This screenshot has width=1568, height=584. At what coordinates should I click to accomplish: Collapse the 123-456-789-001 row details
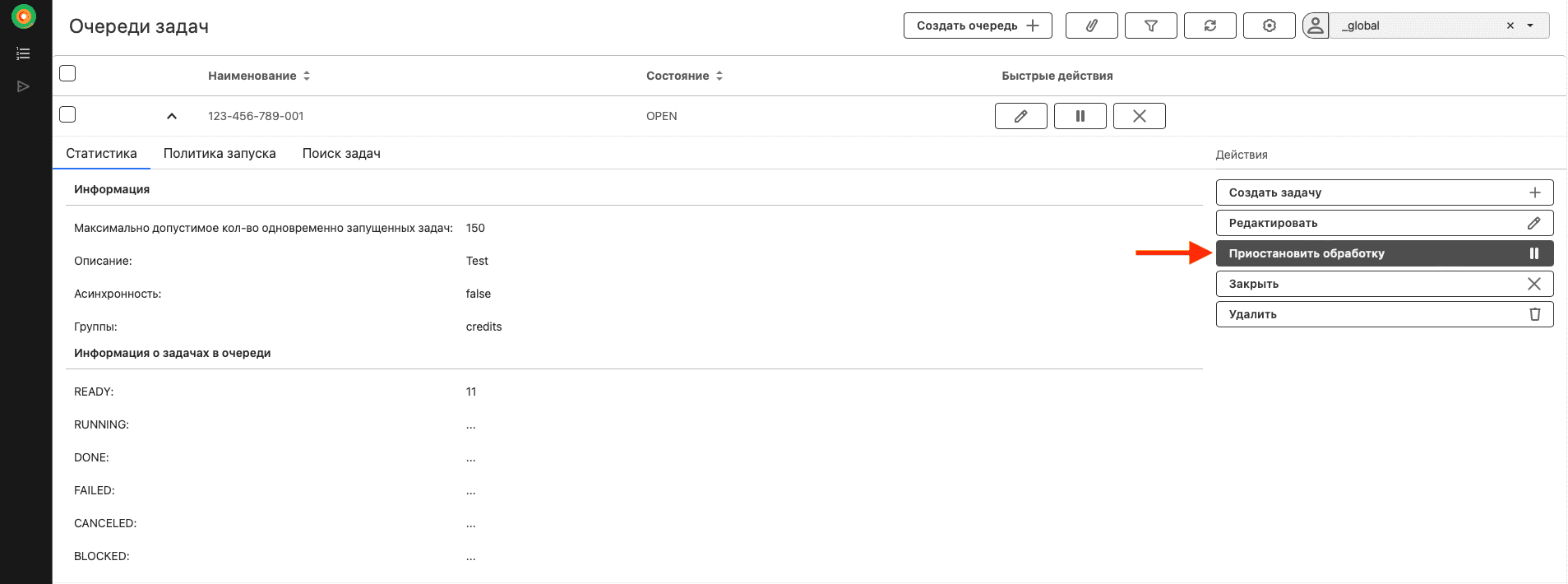click(x=171, y=116)
